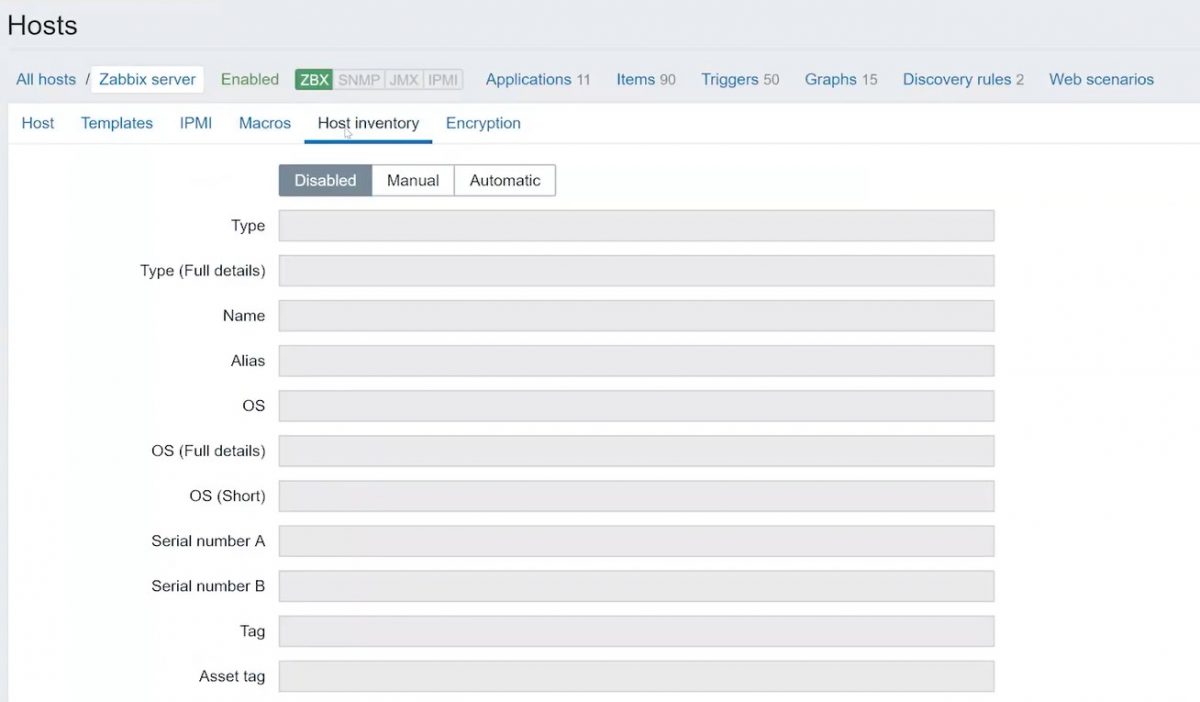Open the Graphs for Zabbix server

(x=831, y=79)
